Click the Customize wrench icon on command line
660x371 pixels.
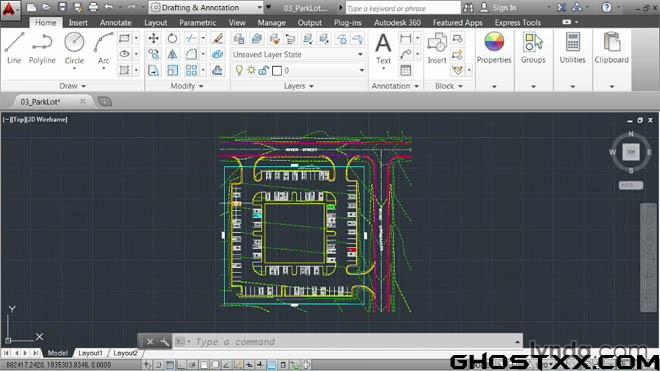(165, 342)
